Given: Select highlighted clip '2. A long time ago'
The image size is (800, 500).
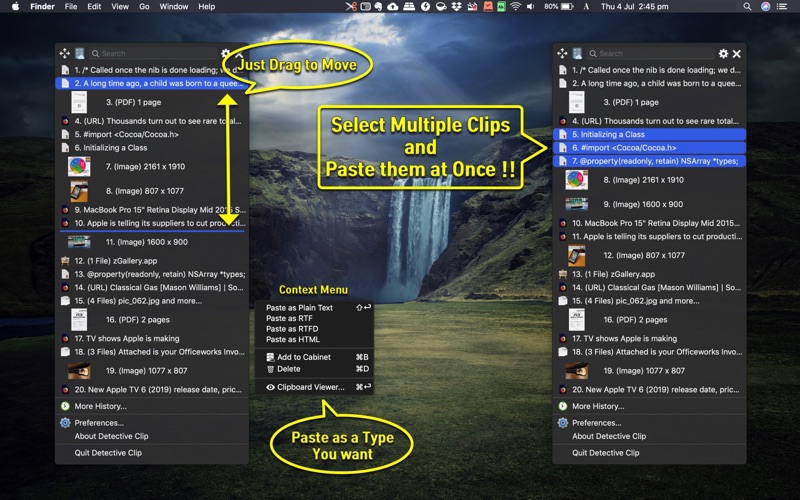Looking at the screenshot, I should [152, 83].
